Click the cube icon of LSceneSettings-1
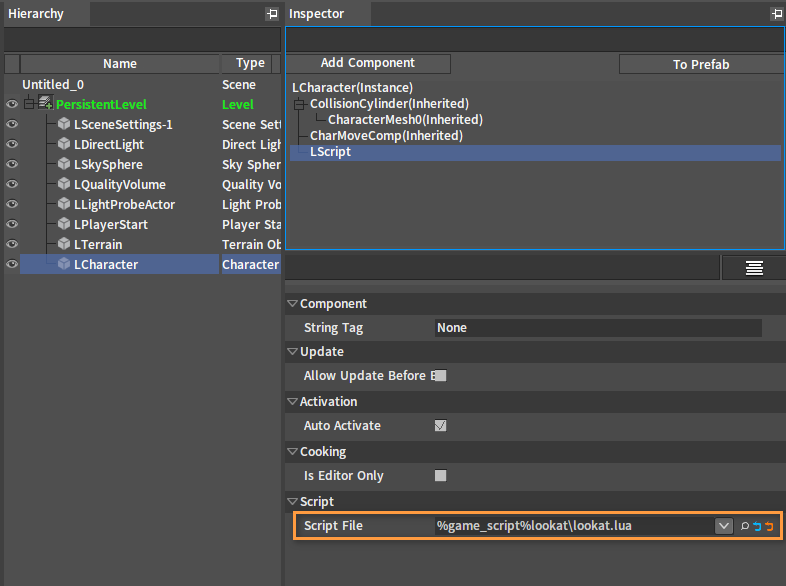Image resolution: width=786 pixels, height=586 pixels. [x=64, y=124]
